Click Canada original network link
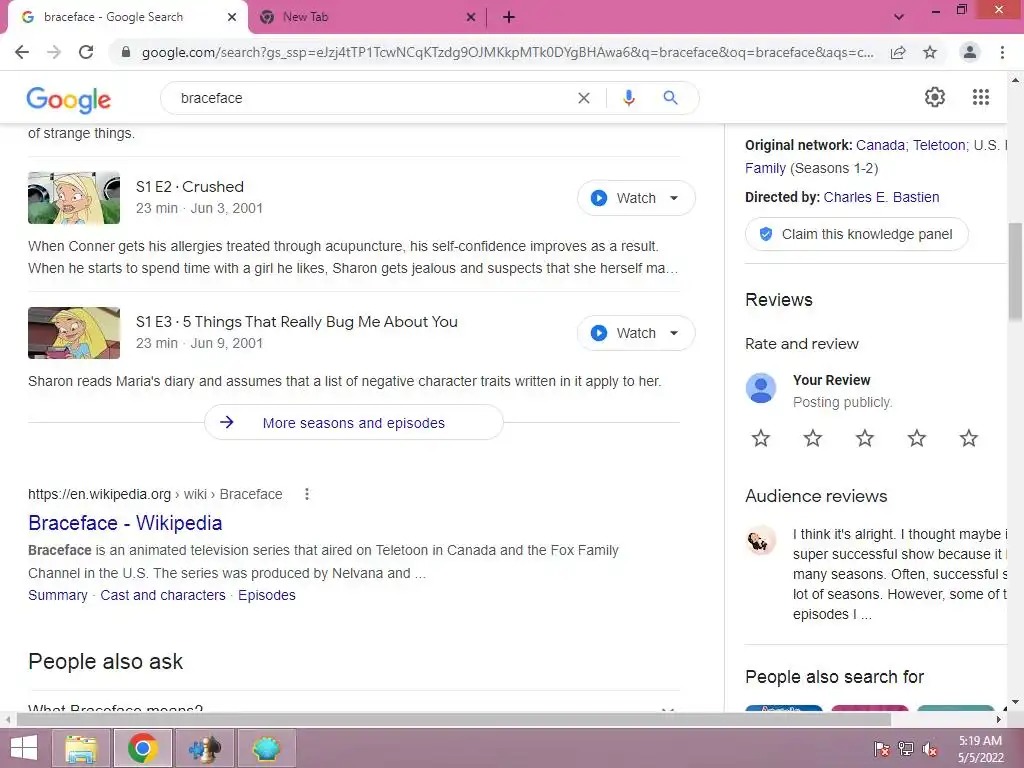This screenshot has height=768, width=1024. click(880, 145)
